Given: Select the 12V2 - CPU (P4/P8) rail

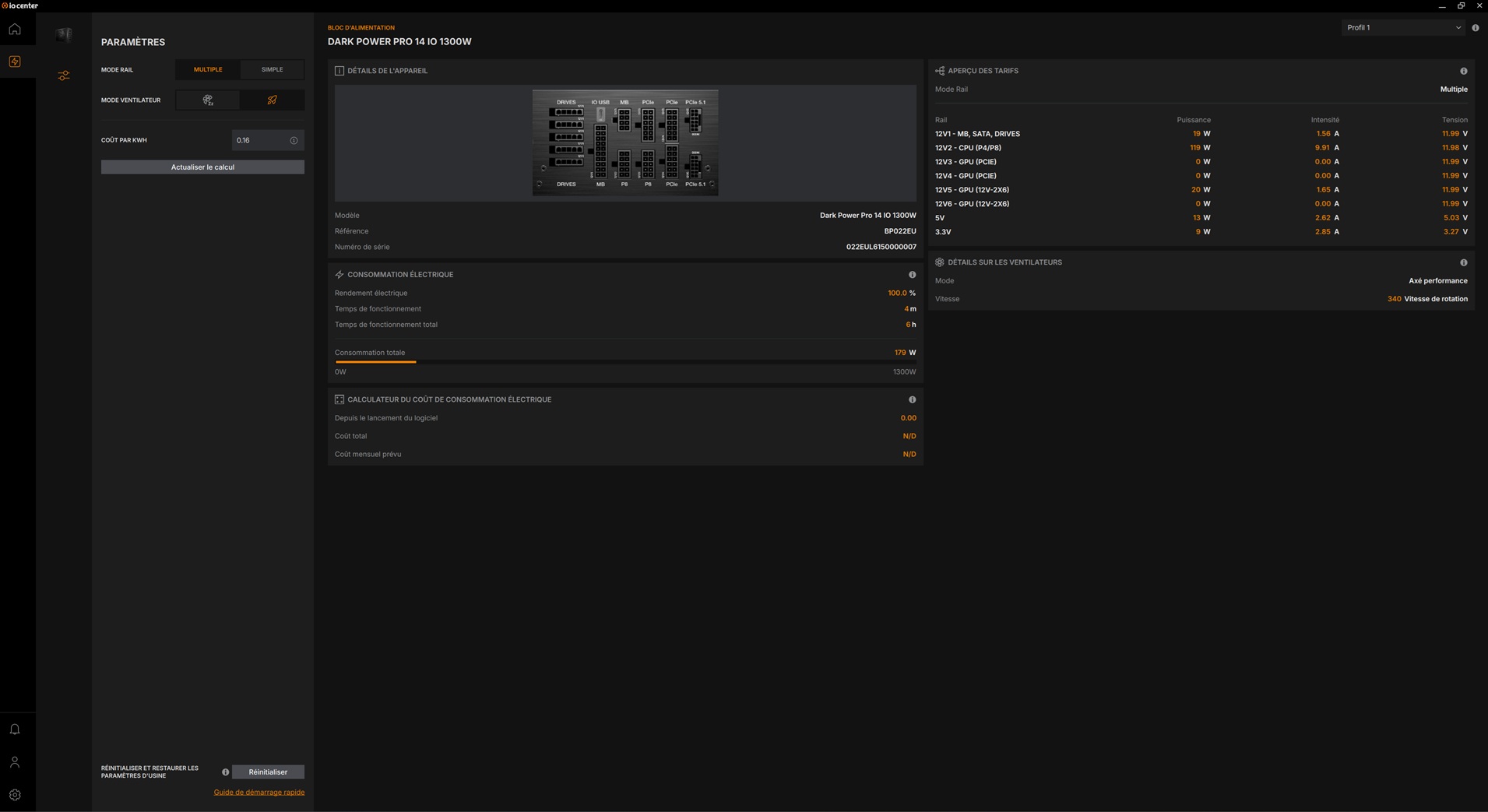Looking at the screenshot, I should point(1201,148).
